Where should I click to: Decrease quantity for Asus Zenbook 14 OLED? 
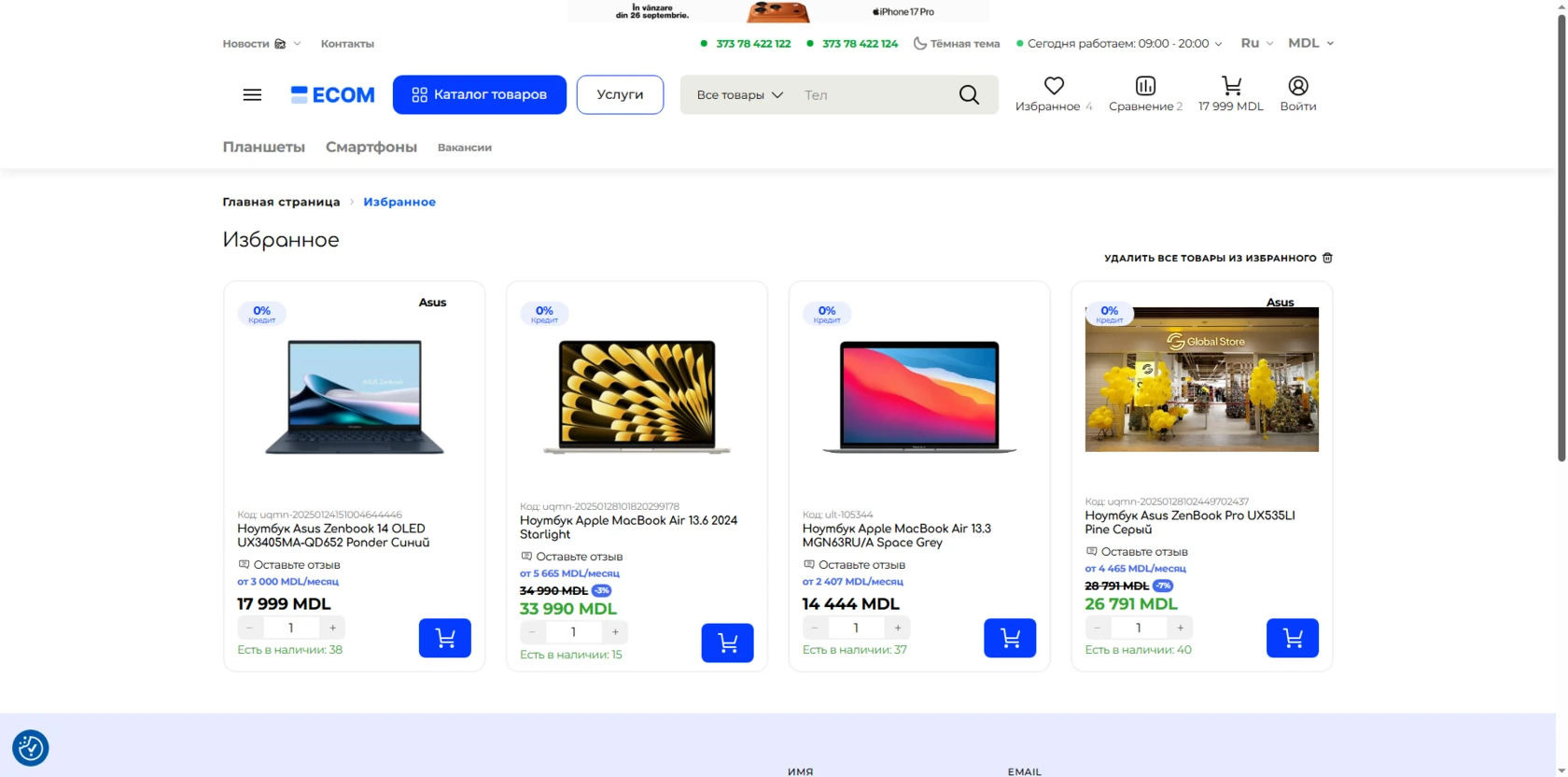click(x=249, y=628)
